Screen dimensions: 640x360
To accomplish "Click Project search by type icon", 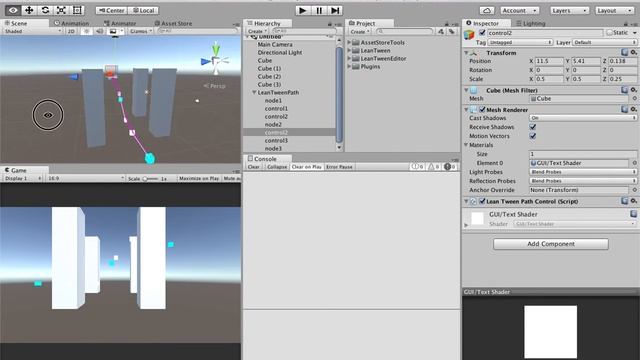I will click(441, 31).
